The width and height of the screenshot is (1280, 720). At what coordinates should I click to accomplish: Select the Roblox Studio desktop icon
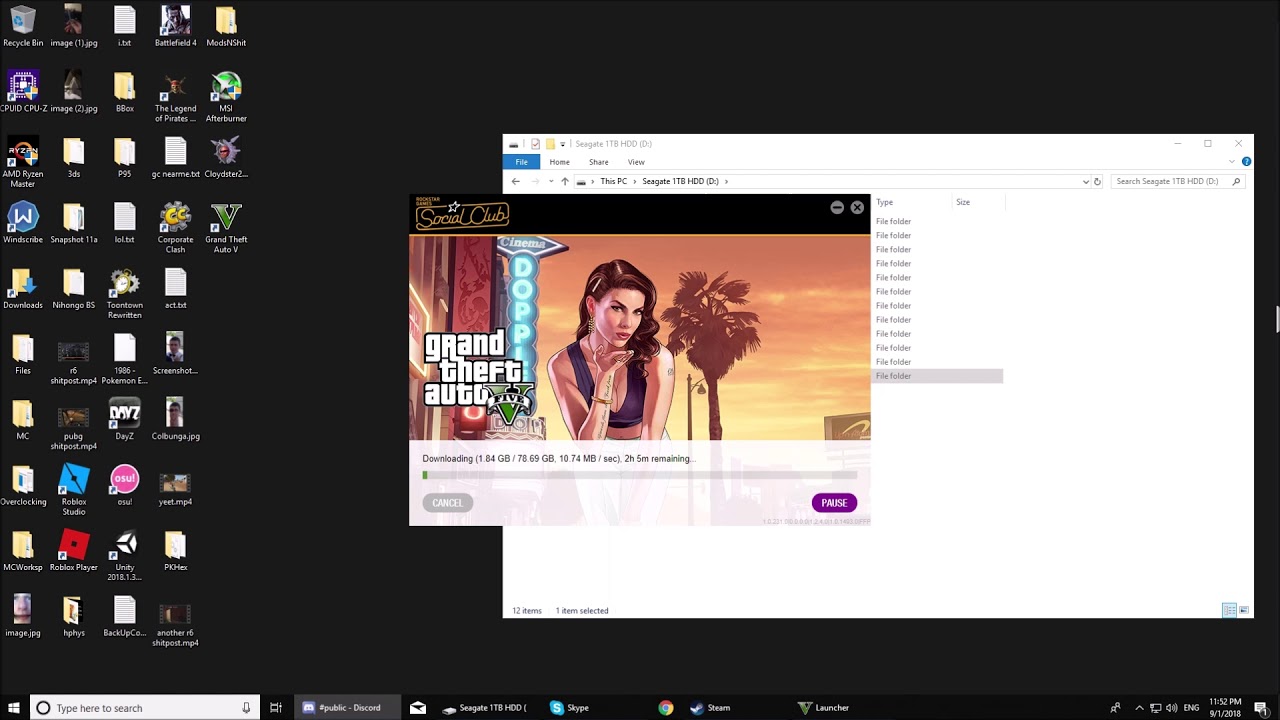pos(74,490)
